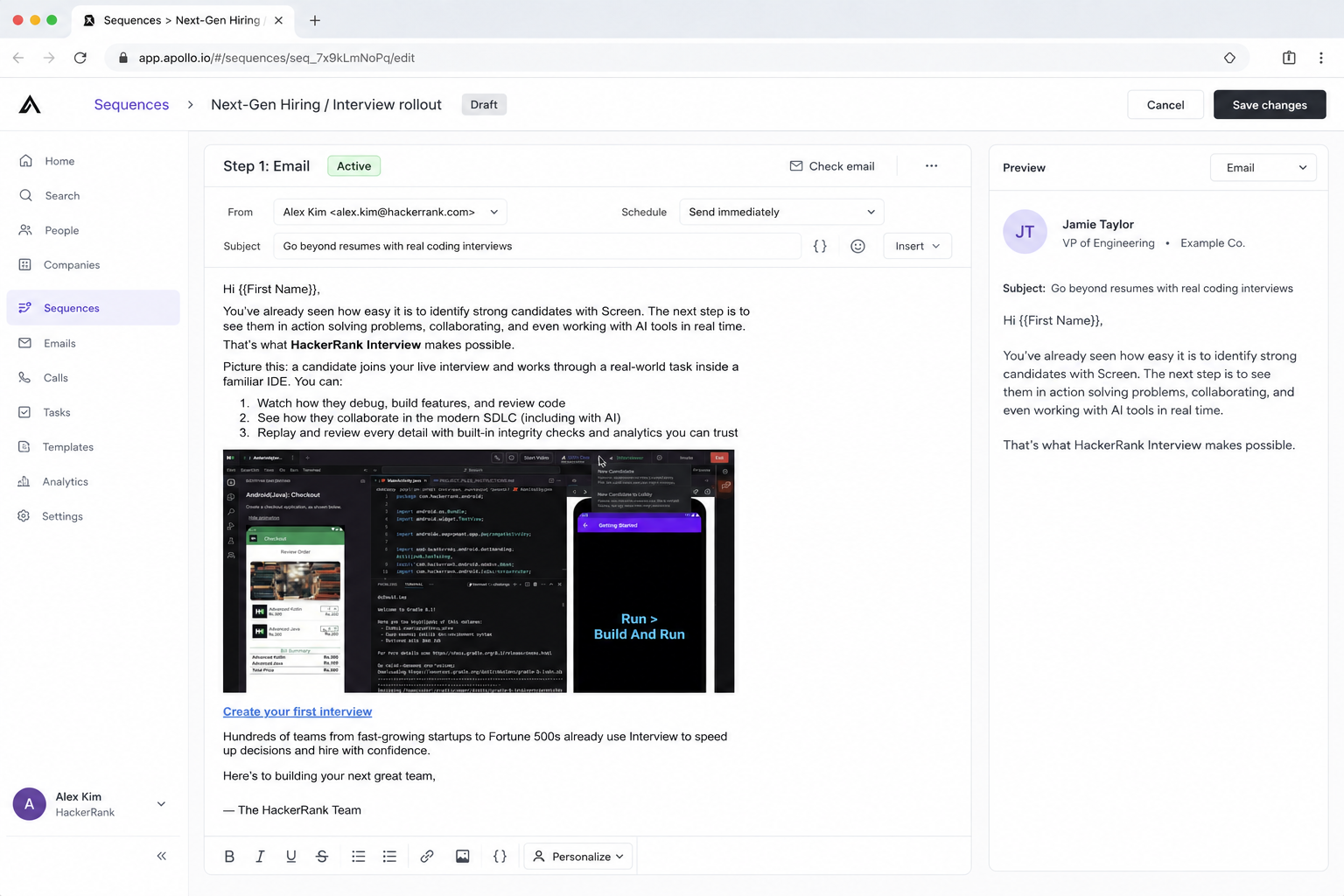Viewport: 1344px width, 896px height.
Task: Click the Draft status badge
Action: pos(484,105)
